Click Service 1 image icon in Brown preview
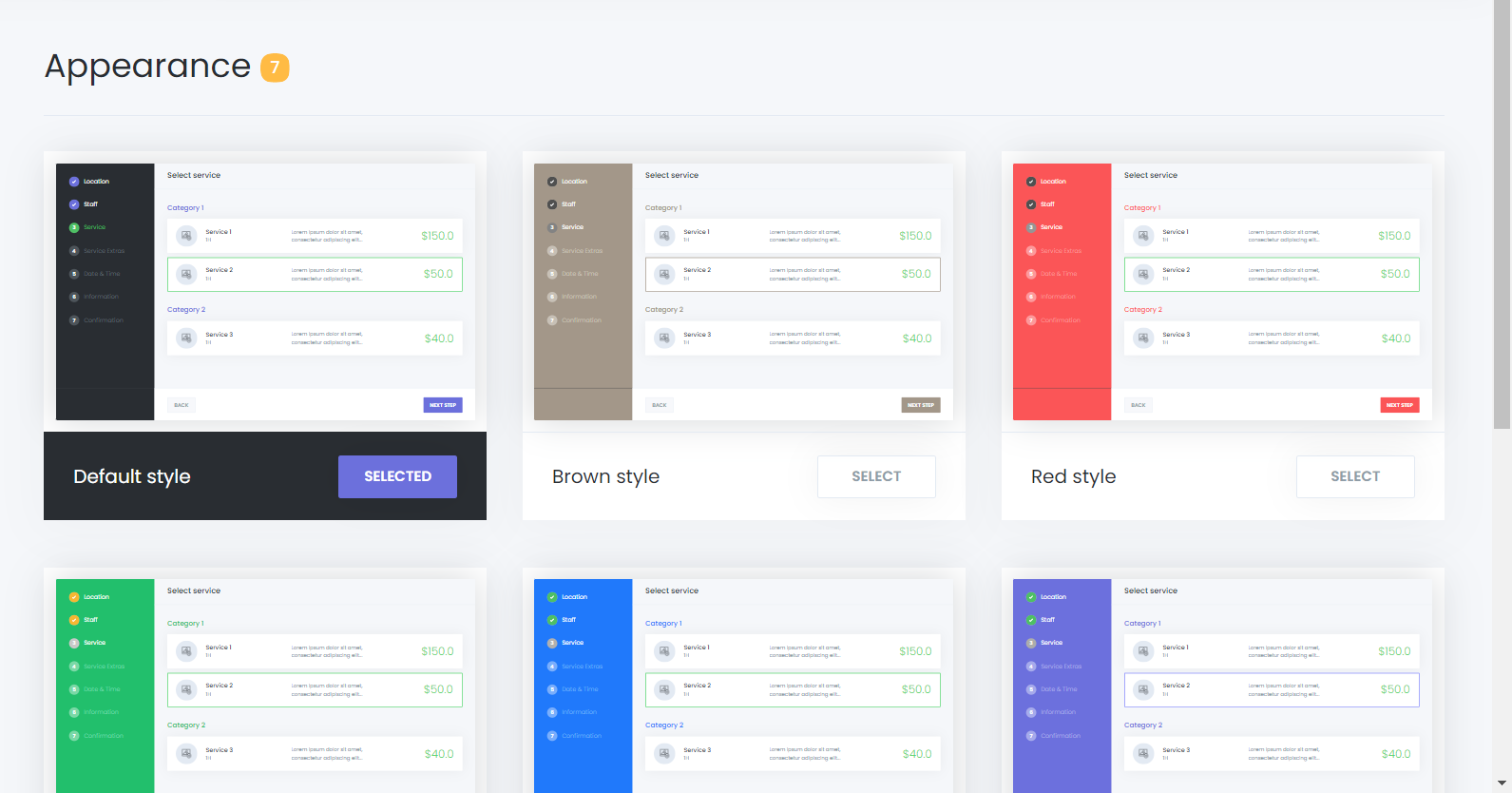 (665, 236)
